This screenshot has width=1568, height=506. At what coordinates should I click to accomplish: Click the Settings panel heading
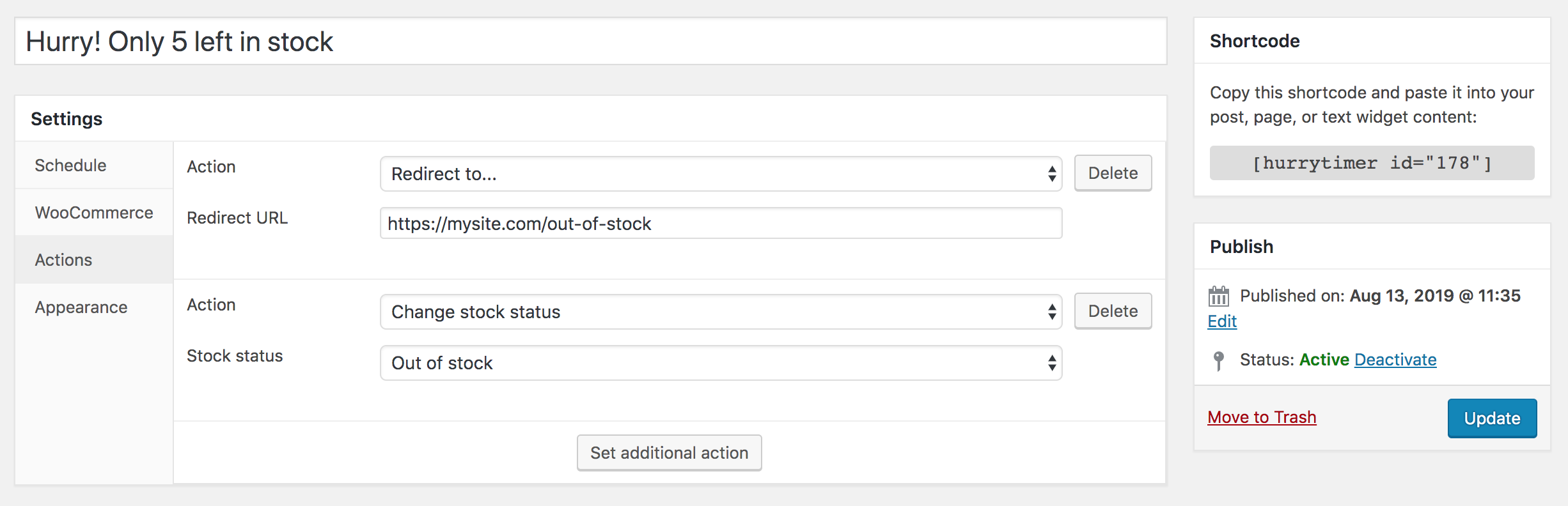[67, 119]
